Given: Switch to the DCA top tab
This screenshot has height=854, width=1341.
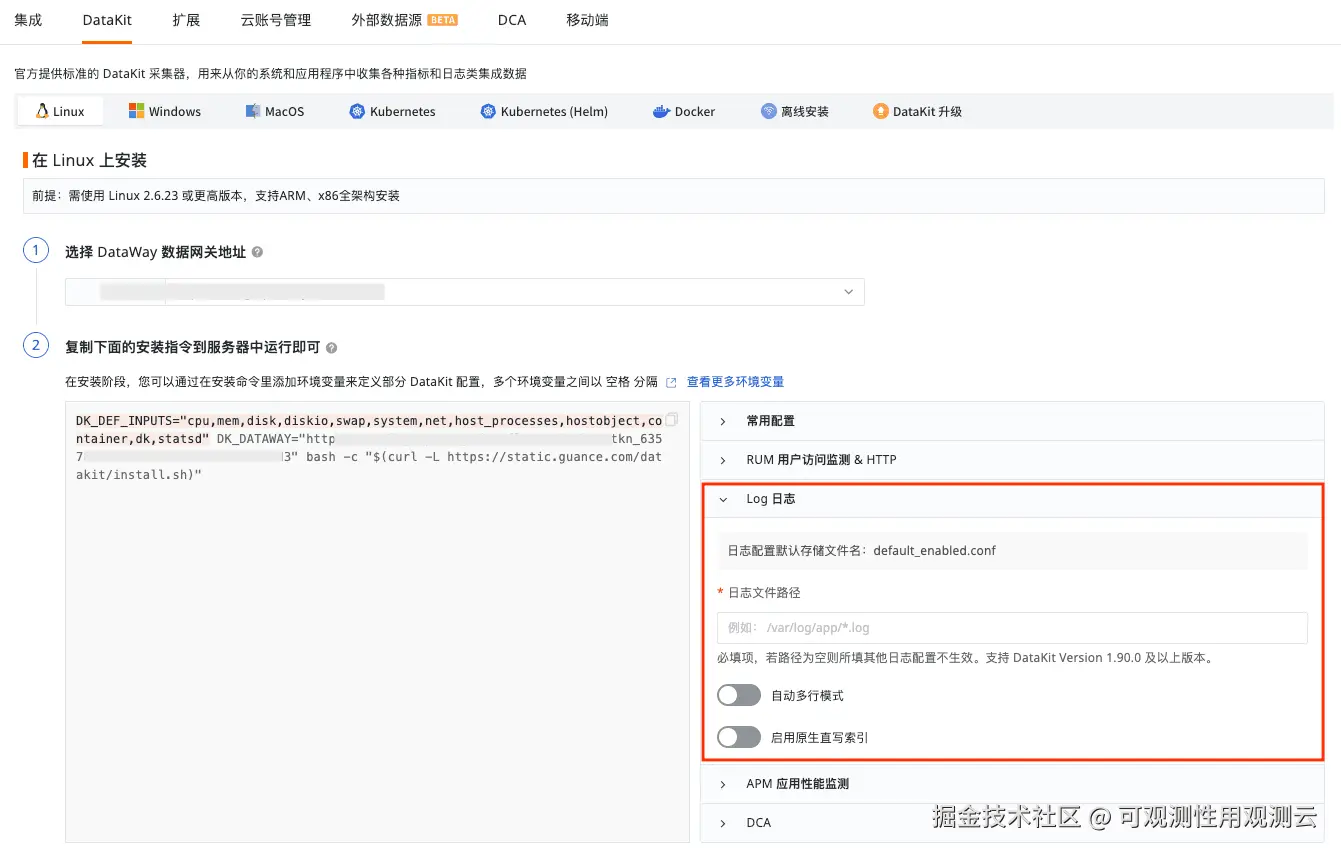Looking at the screenshot, I should point(512,20).
